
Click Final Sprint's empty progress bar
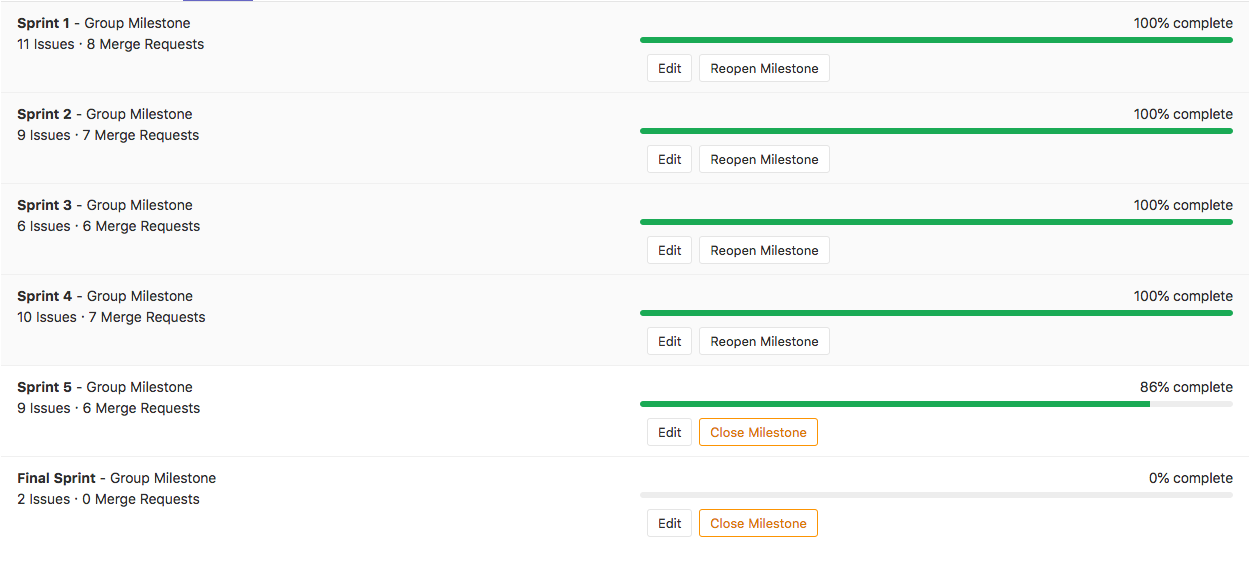(x=935, y=495)
